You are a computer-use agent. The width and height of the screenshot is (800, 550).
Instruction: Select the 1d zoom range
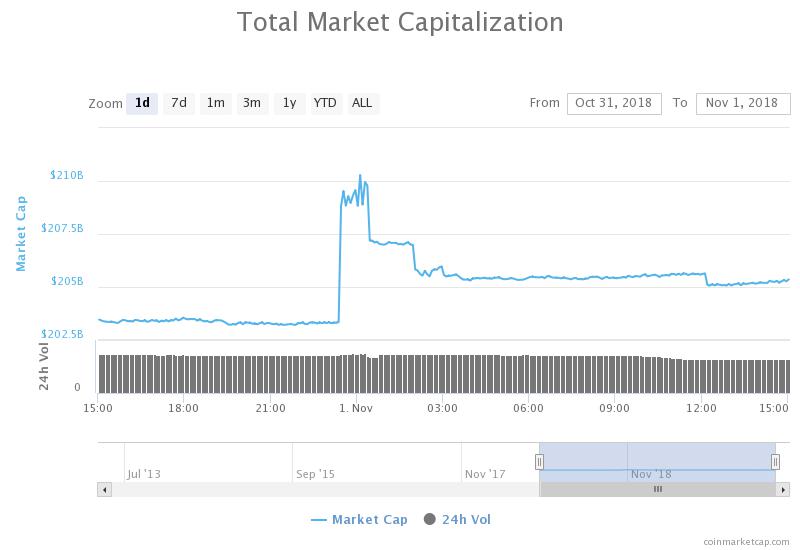[142, 104]
